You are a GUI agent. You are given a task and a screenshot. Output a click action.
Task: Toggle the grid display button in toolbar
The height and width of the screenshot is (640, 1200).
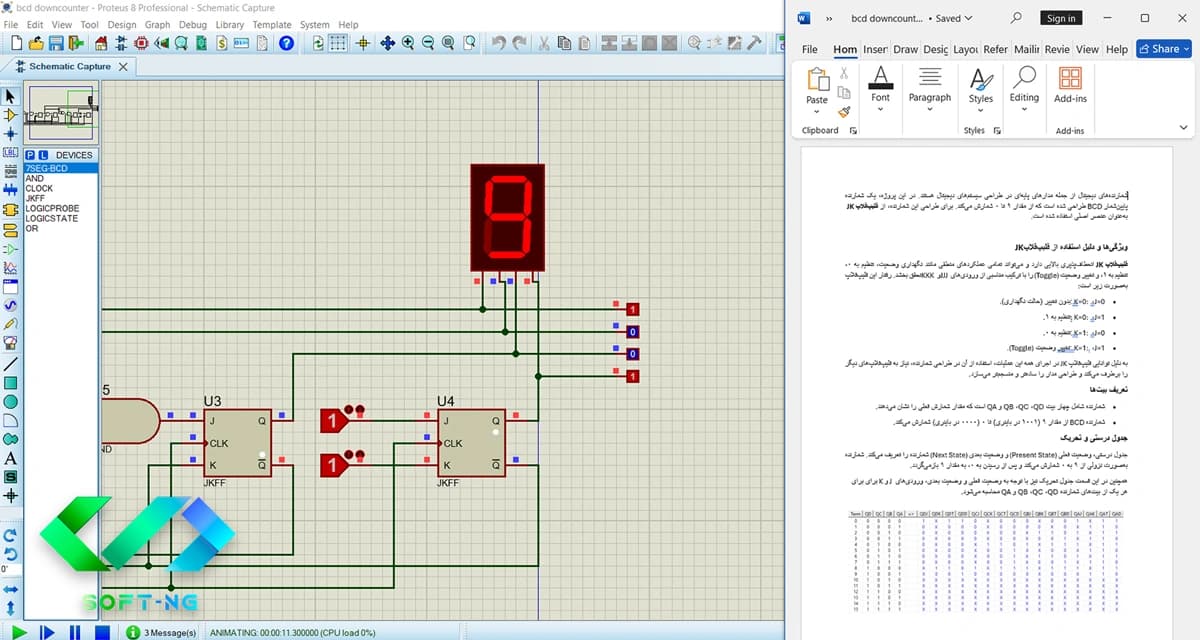pyautogui.click(x=339, y=43)
